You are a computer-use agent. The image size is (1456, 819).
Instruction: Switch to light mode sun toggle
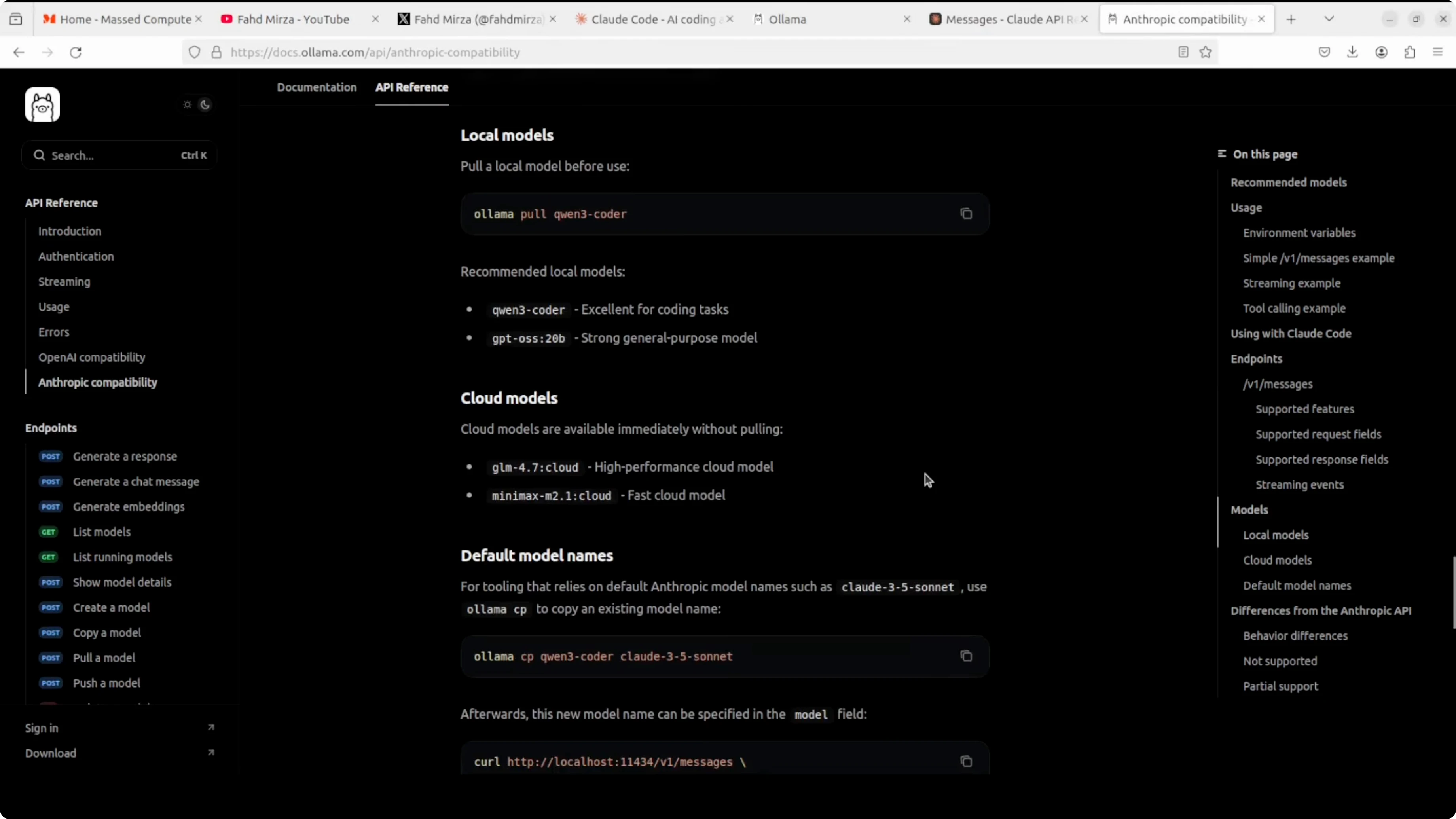[x=187, y=104]
